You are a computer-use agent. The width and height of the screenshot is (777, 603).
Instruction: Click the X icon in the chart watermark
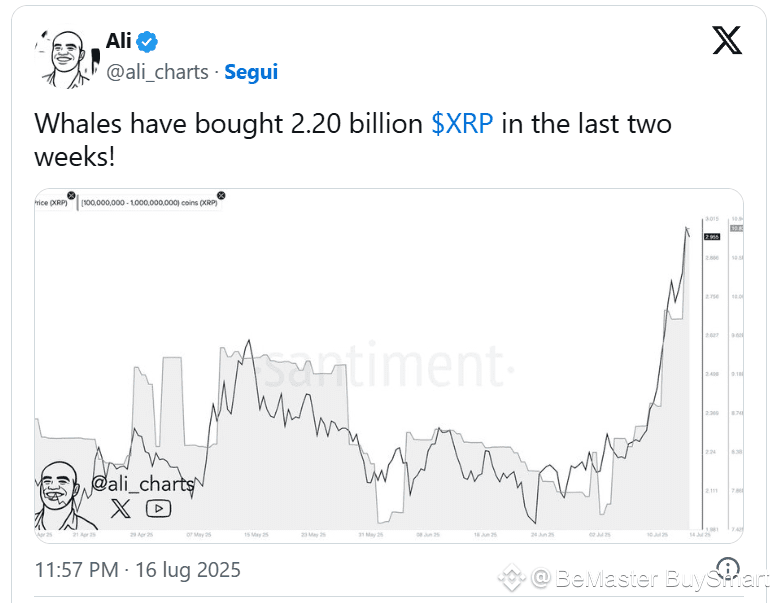tap(121, 508)
